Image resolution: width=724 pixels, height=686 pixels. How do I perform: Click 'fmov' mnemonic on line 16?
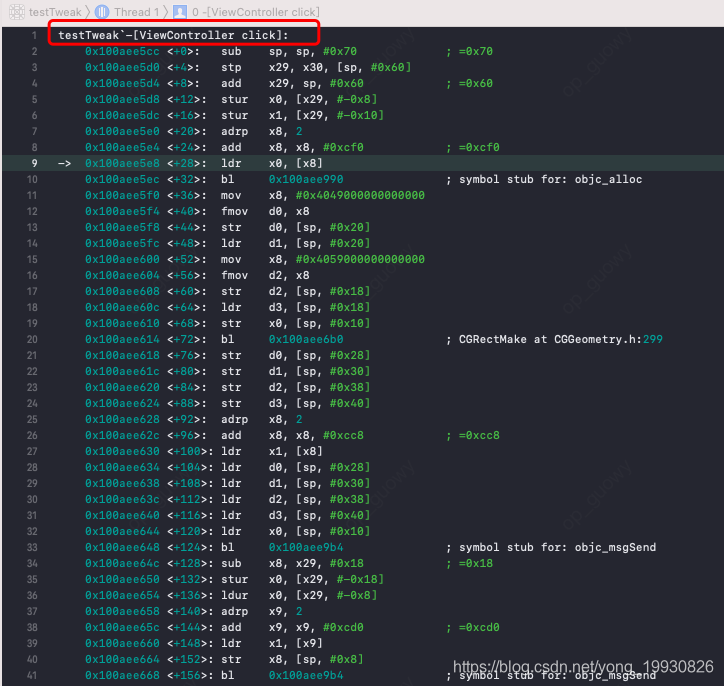coord(234,276)
